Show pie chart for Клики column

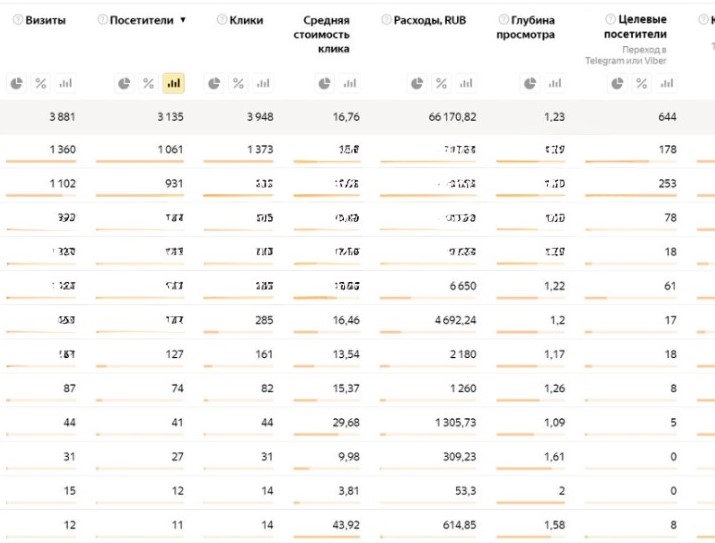pos(213,83)
